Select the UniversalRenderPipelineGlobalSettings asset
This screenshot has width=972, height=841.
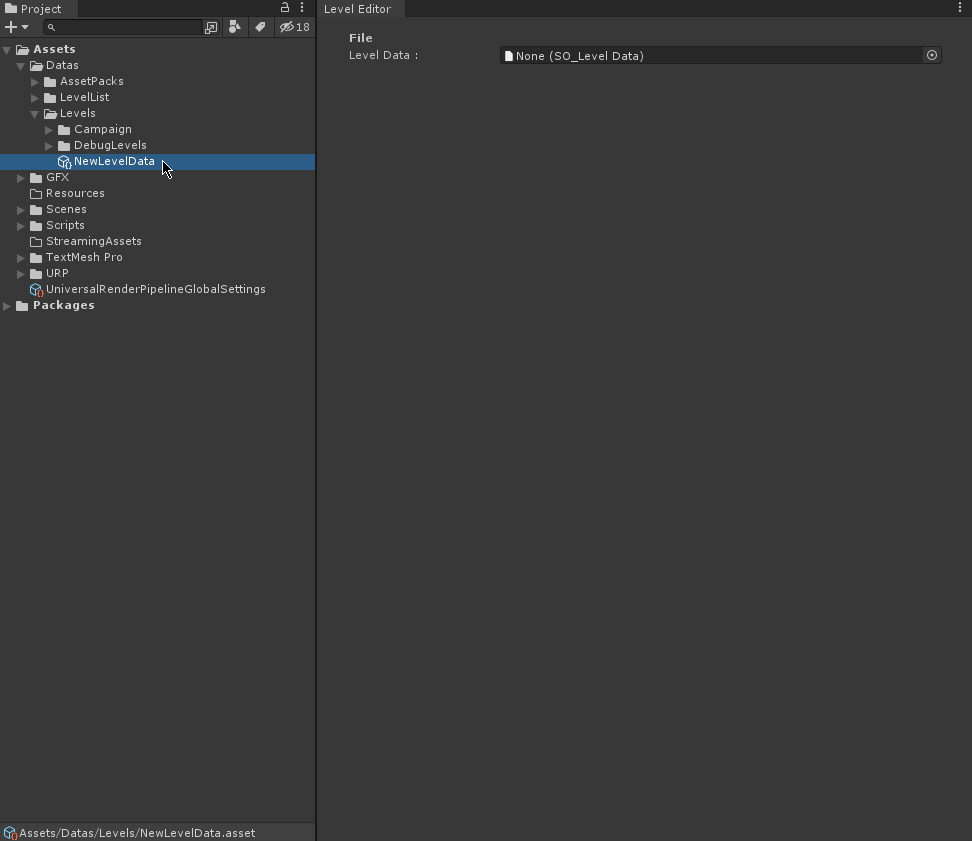point(155,289)
